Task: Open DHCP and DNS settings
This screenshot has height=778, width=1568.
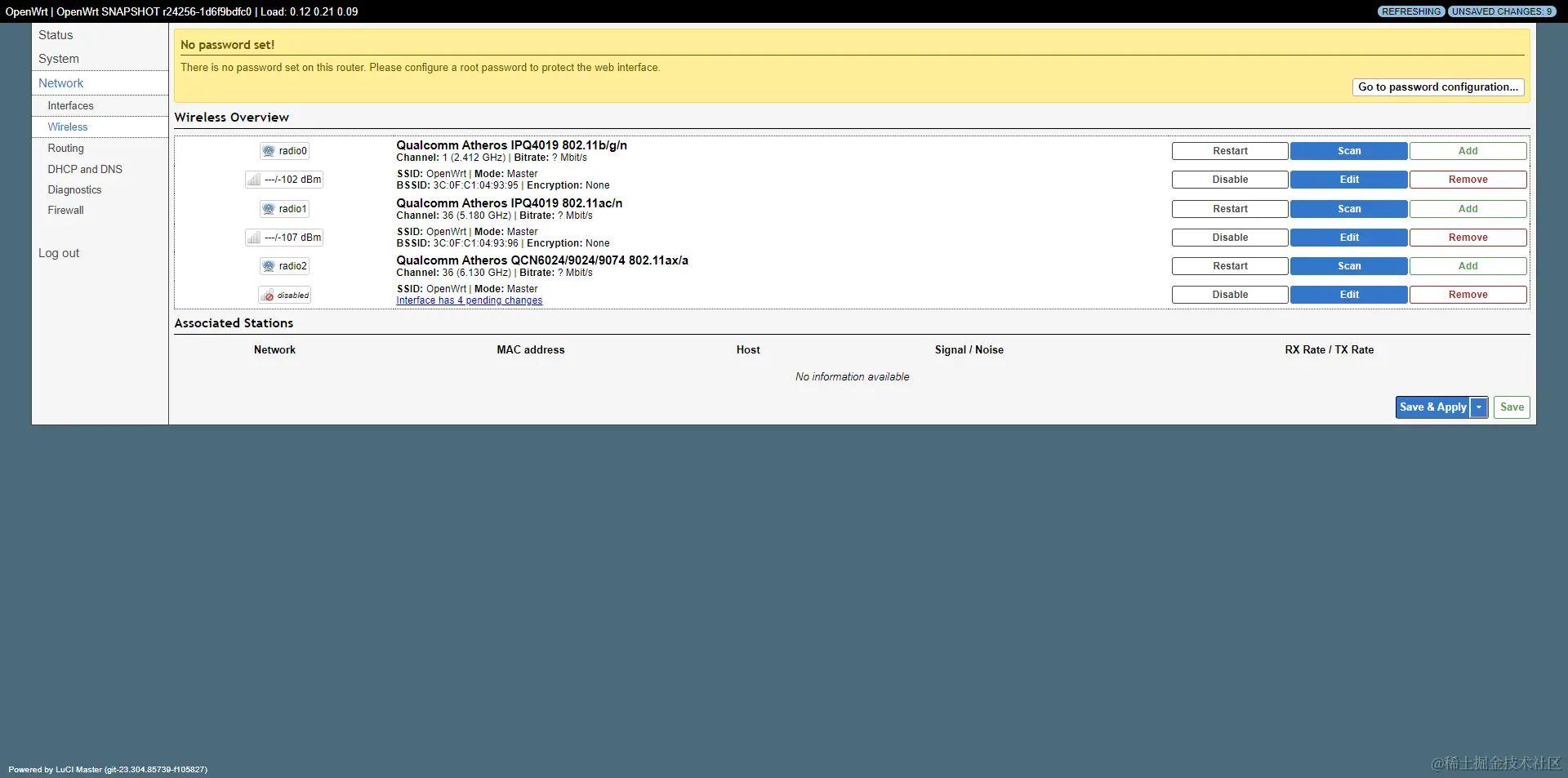Action: pos(85,170)
